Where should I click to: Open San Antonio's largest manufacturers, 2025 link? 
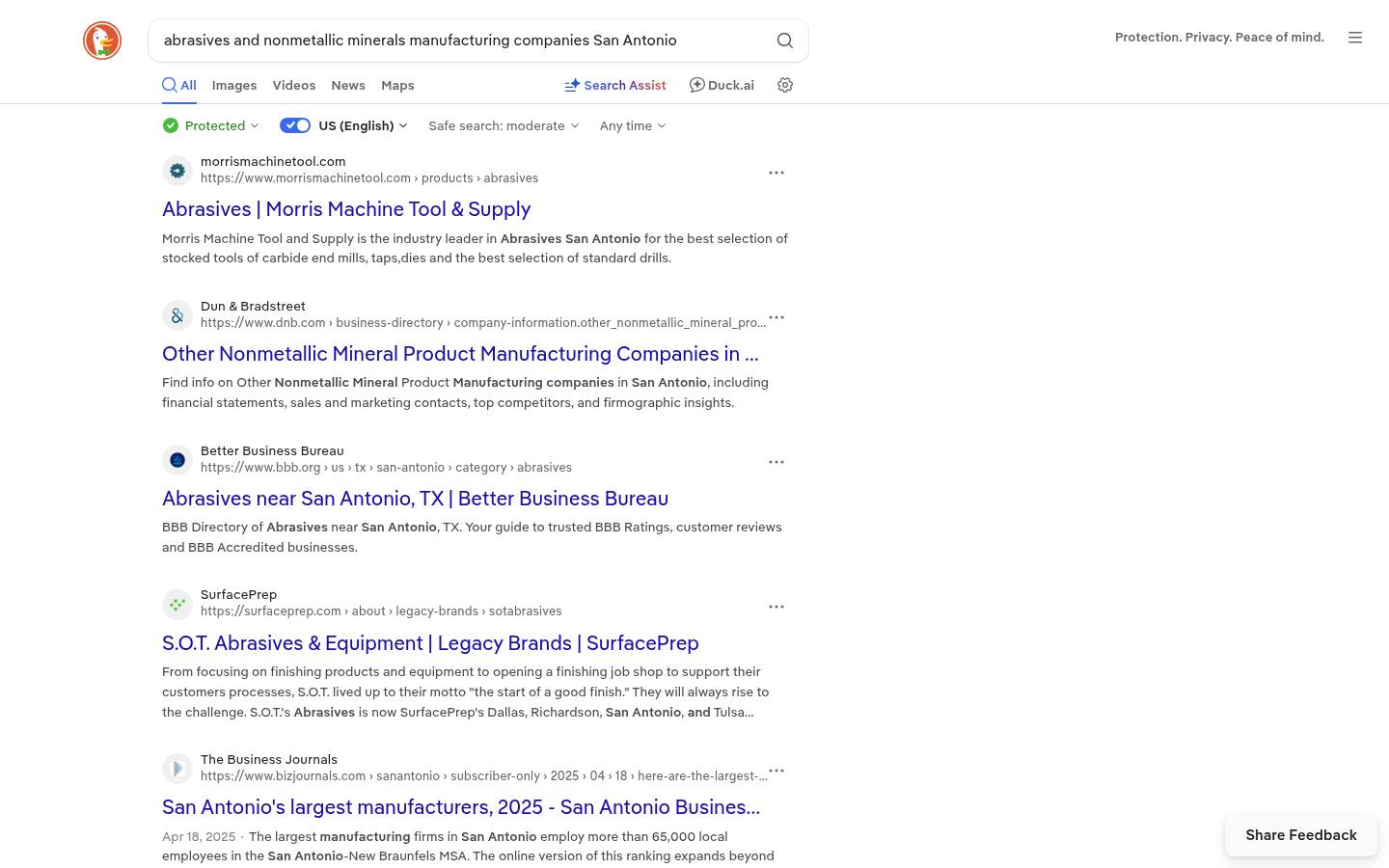[461, 807]
